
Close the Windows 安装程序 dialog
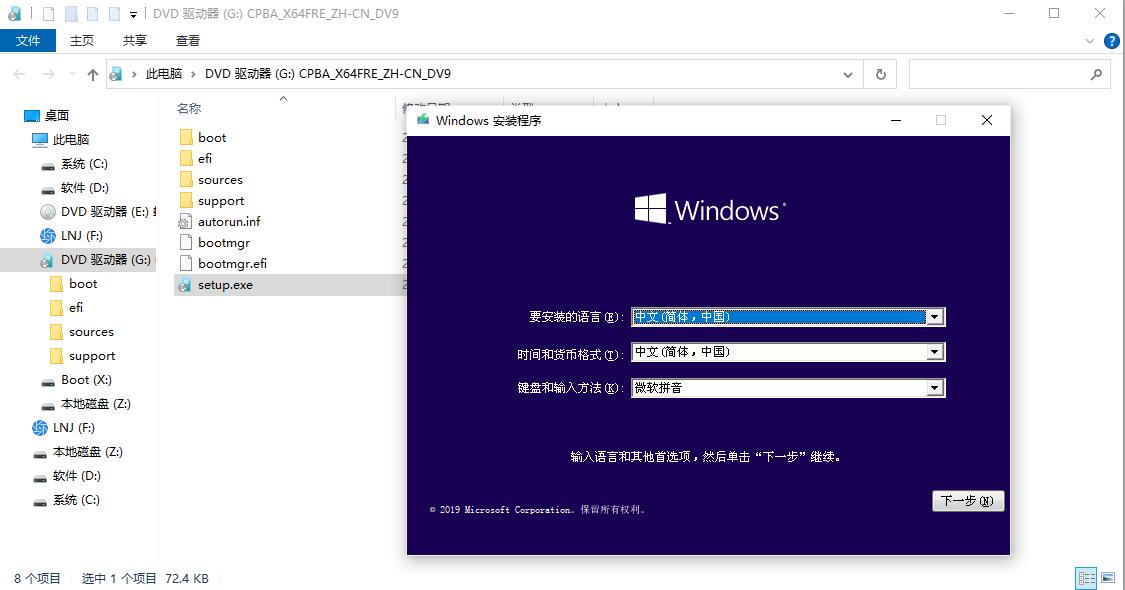(x=987, y=121)
